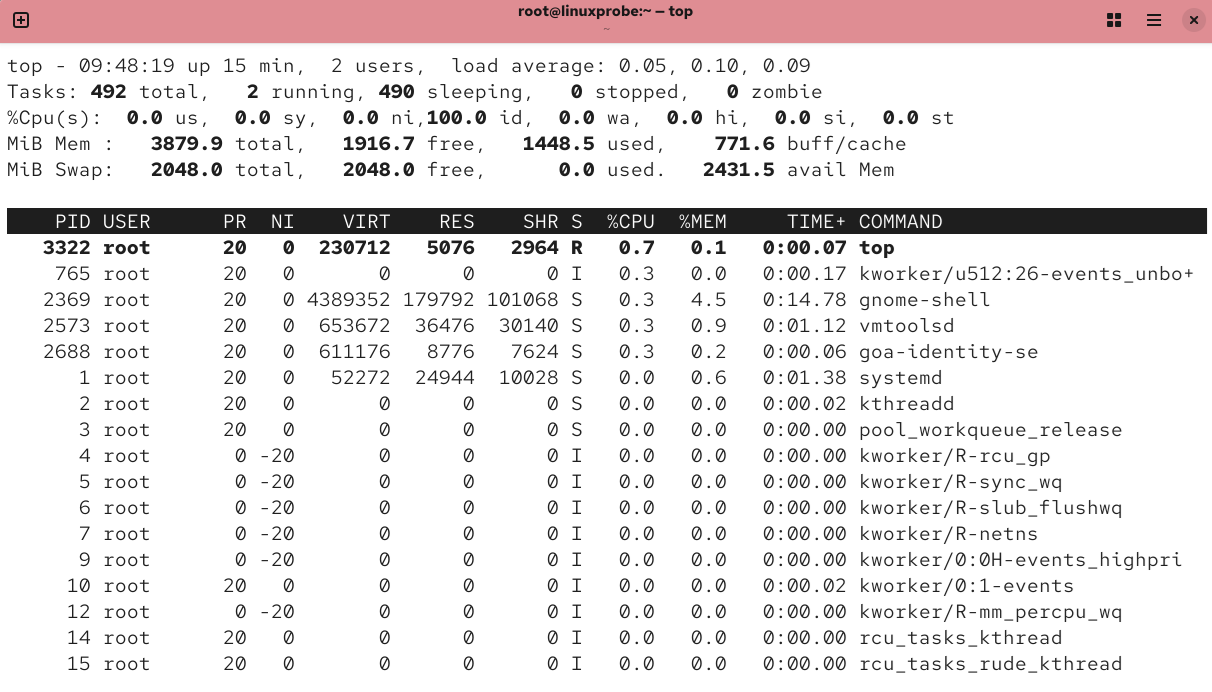1212x692 pixels.
Task: Select the vmtoolsd process name
Action: click(906, 326)
